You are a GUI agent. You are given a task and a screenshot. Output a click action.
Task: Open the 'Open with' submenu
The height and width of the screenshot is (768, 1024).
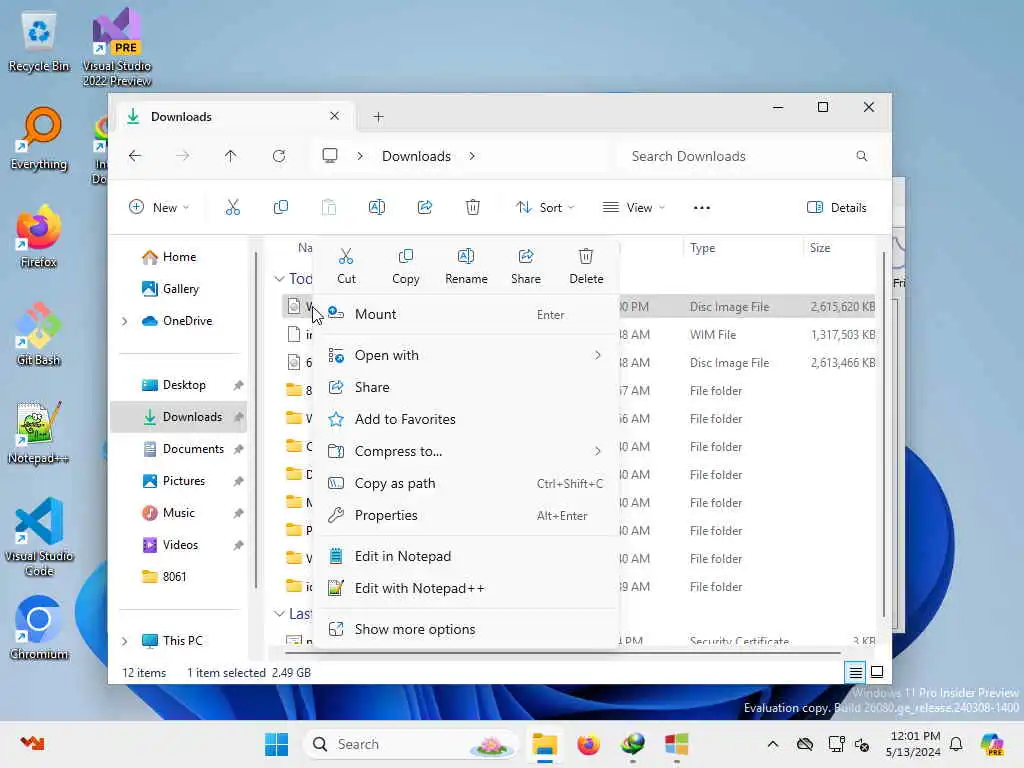(x=466, y=355)
